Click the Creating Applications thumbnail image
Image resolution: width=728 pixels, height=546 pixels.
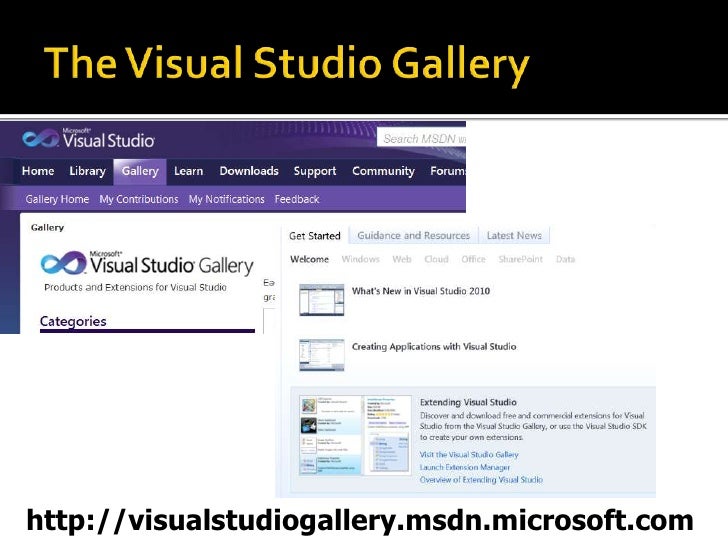pos(321,355)
